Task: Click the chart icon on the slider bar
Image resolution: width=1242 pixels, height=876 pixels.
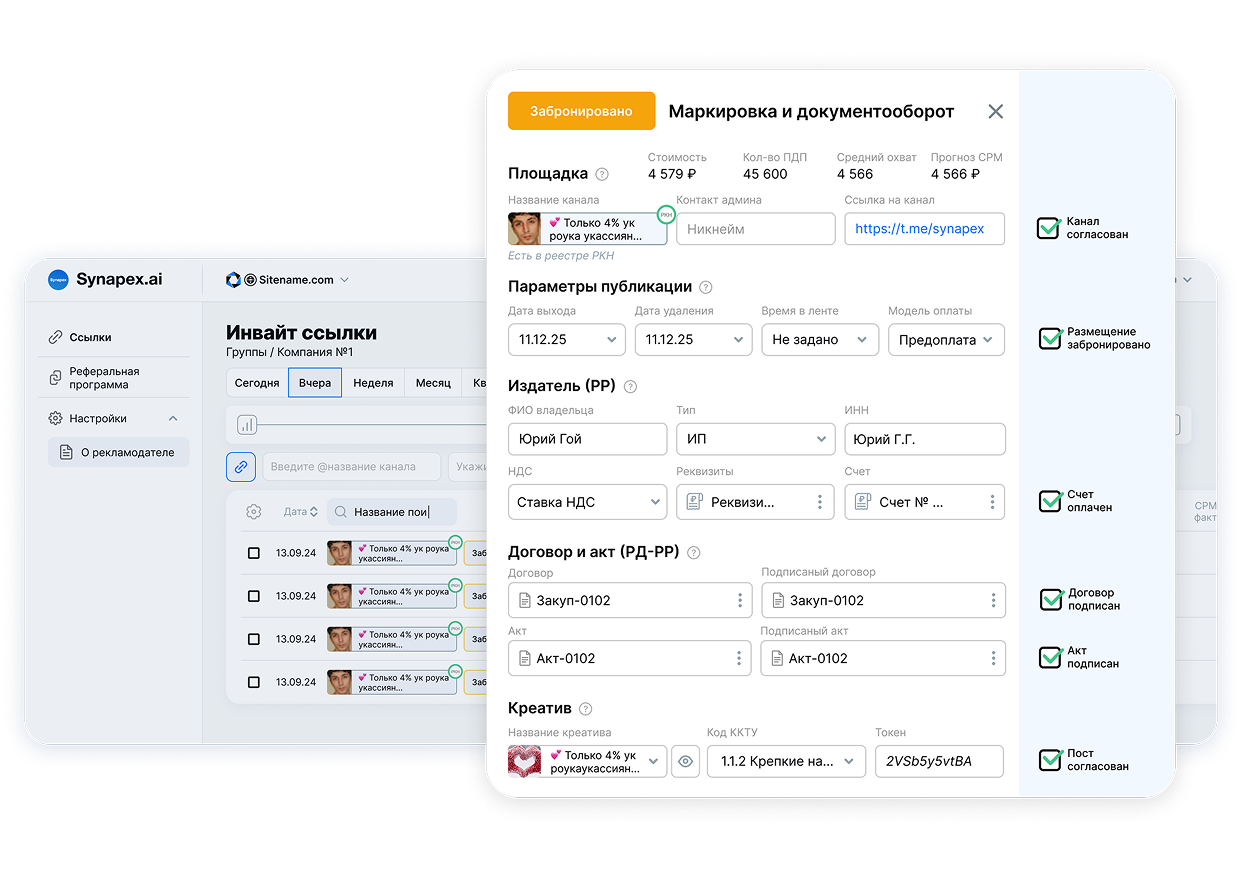Action: point(247,426)
